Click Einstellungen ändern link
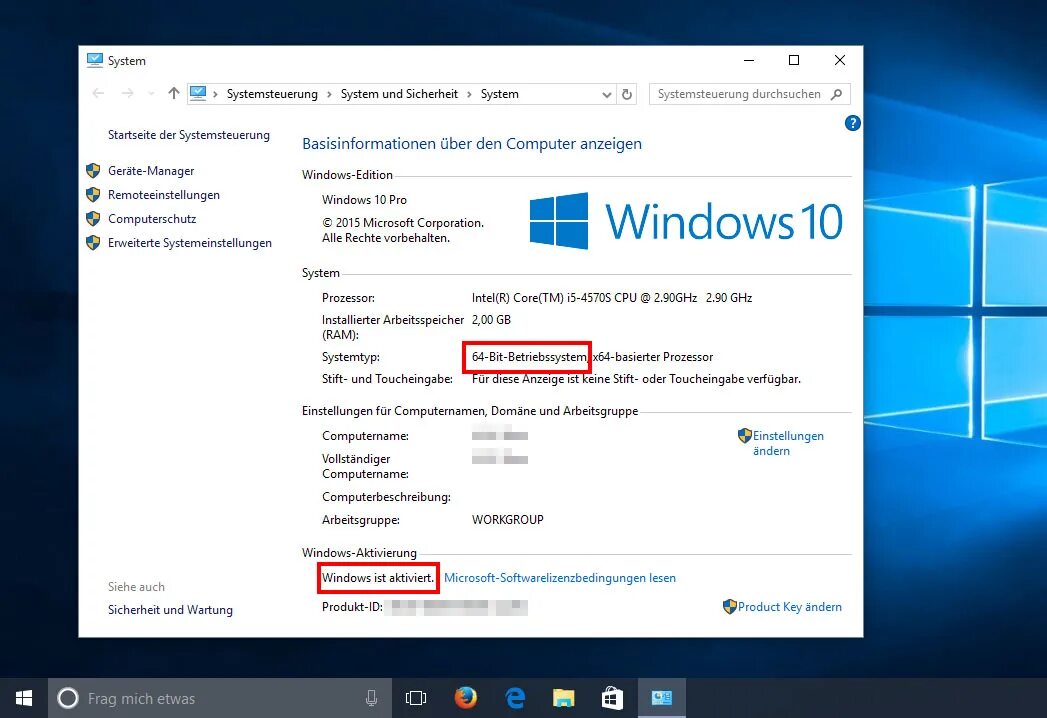 (788, 443)
